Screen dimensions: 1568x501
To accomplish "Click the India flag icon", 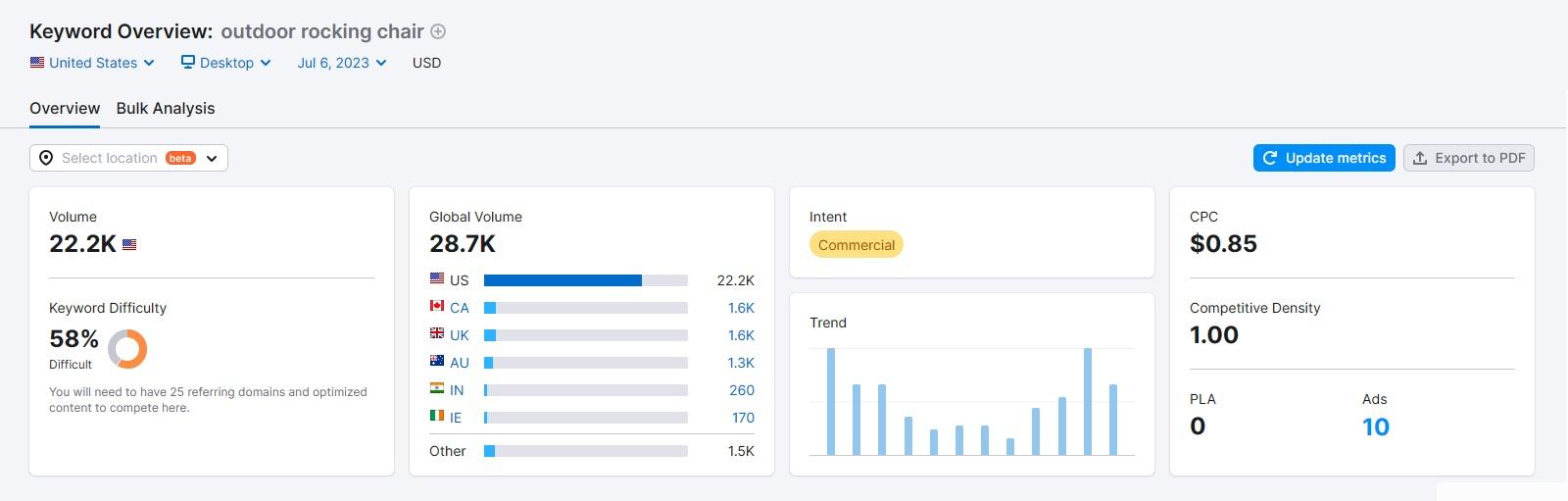I will 437,389.
